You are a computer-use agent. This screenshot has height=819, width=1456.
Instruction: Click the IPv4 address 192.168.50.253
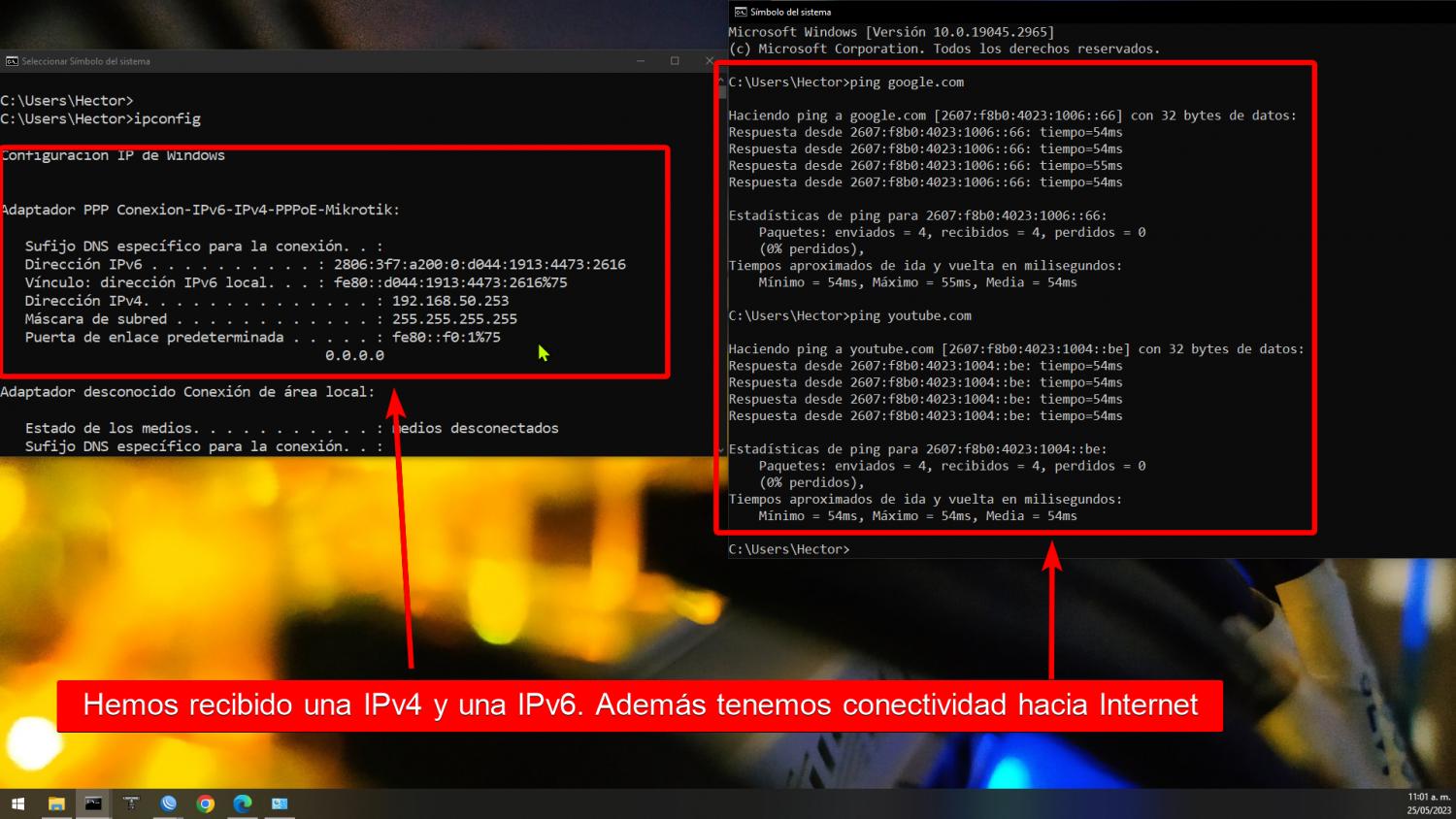point(450,301)
